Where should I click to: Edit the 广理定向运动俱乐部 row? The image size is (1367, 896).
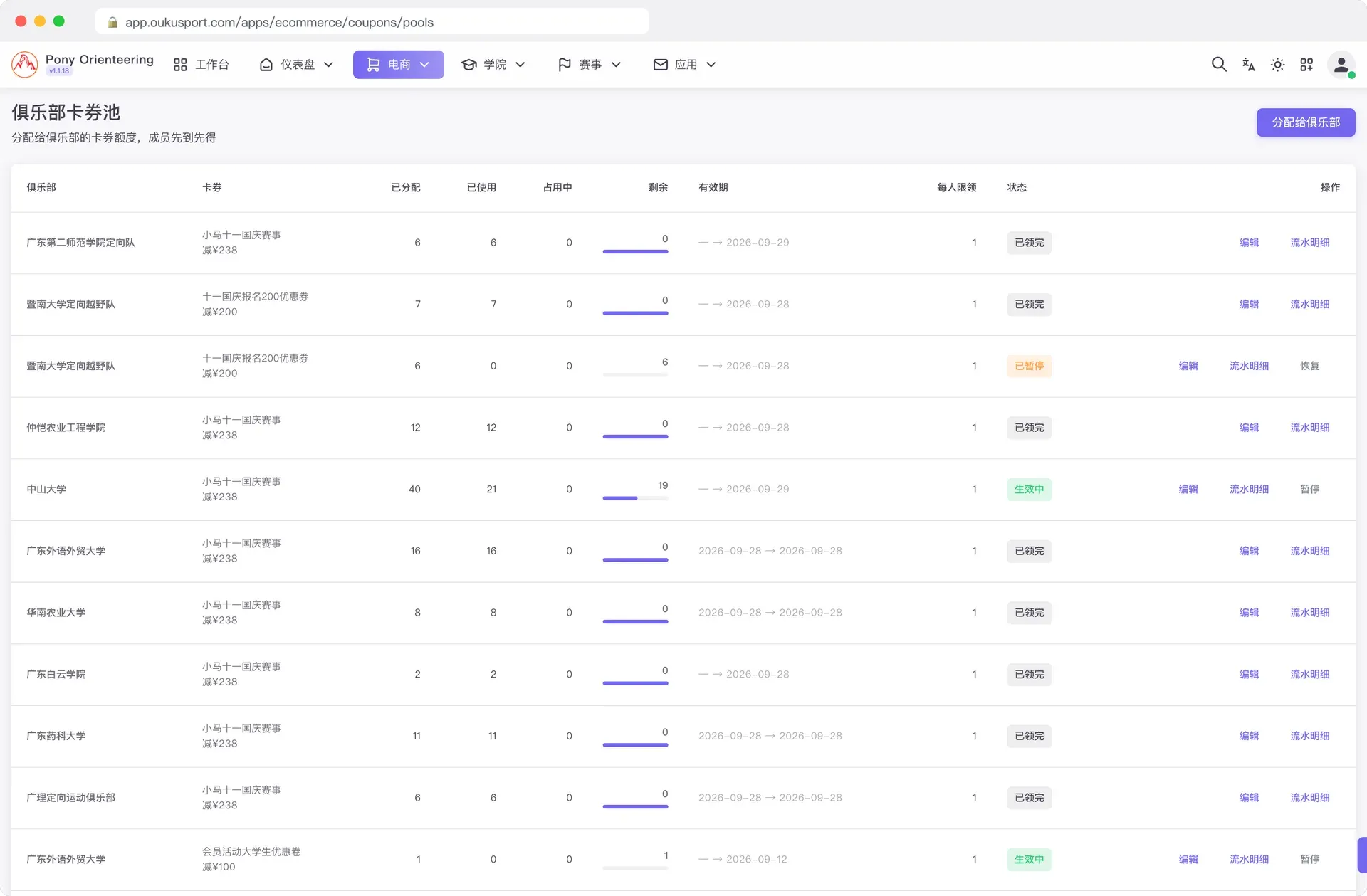(x=1249, y=798)
